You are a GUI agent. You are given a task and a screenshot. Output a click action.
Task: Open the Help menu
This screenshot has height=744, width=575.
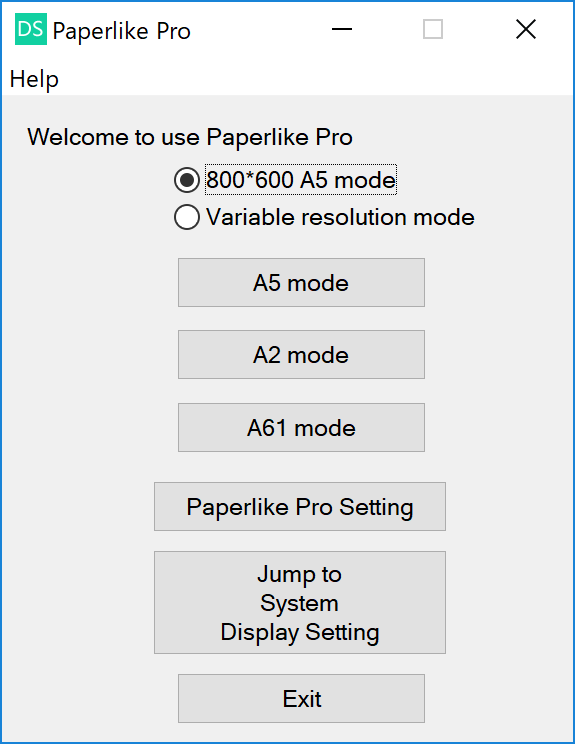pos(34,79)
